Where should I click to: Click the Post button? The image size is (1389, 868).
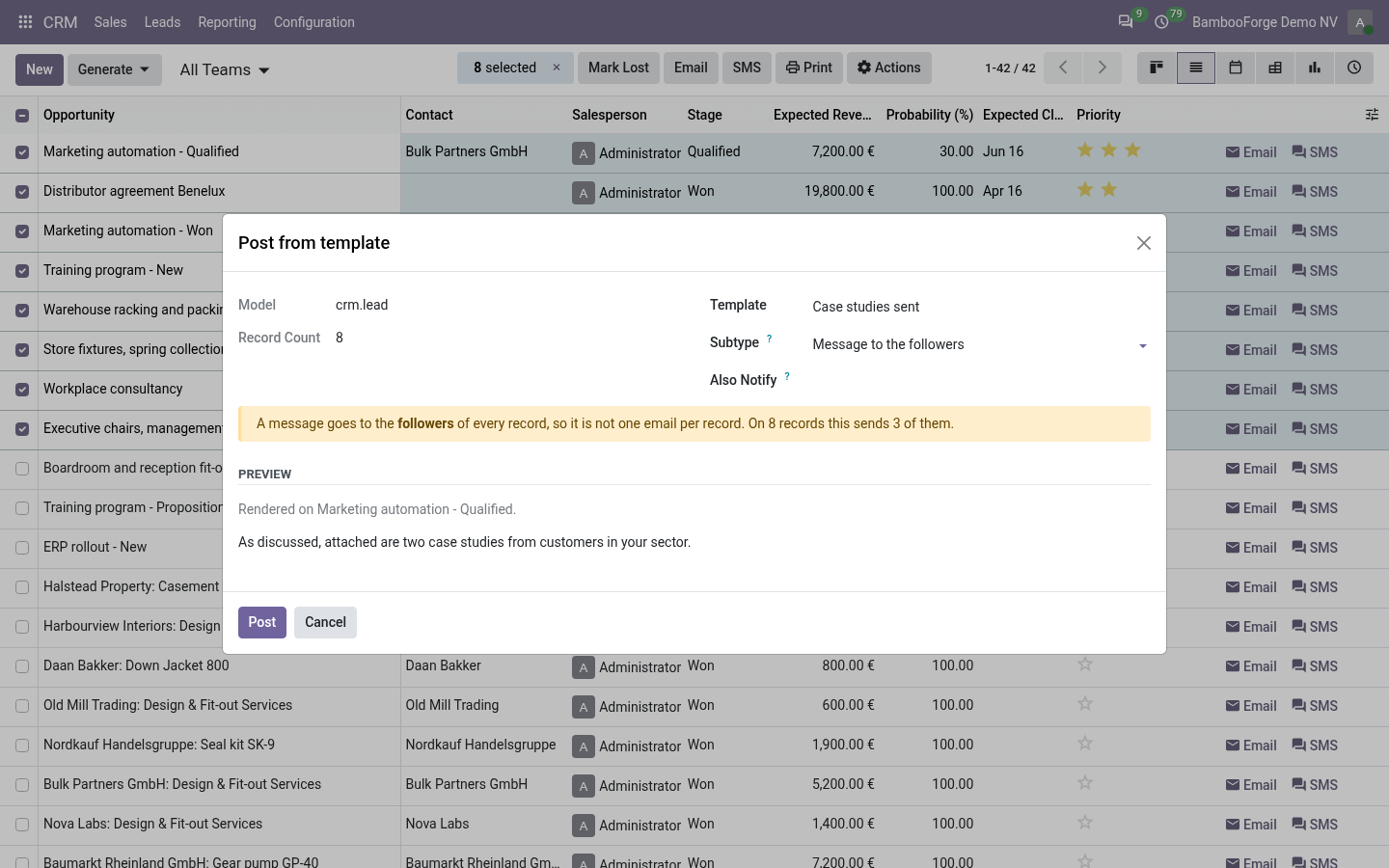coord(262,622)
